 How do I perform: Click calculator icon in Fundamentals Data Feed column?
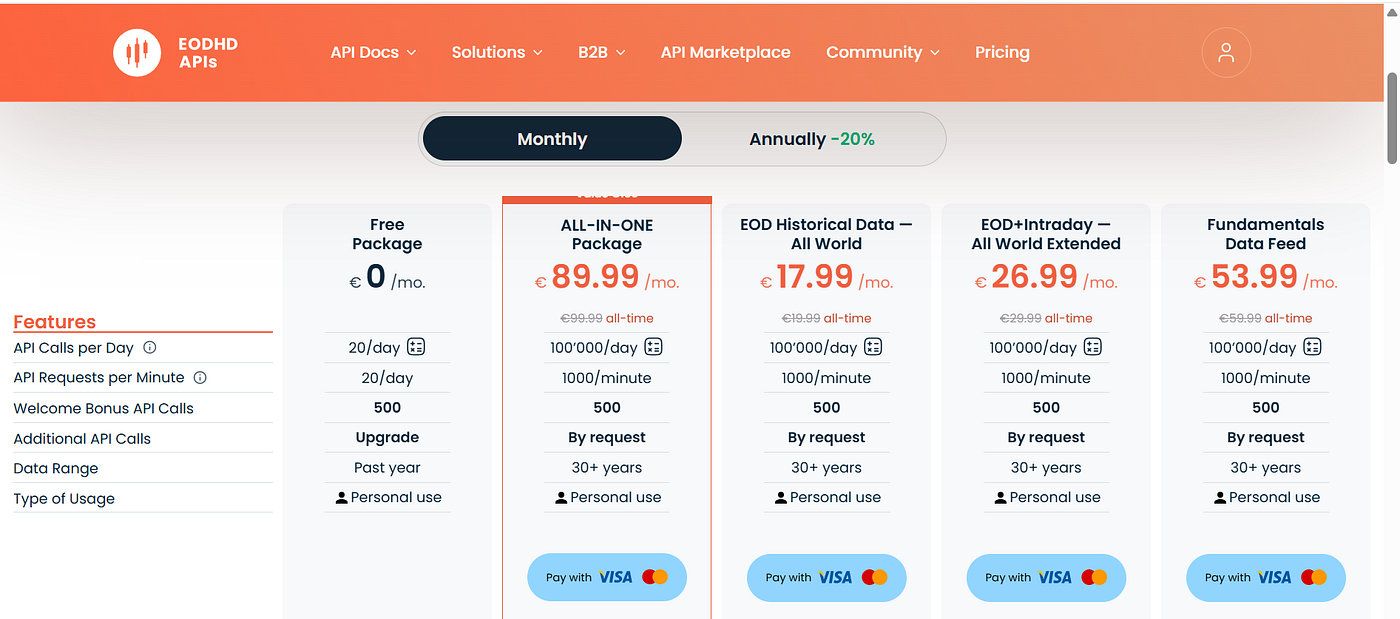coord(1312,348)
